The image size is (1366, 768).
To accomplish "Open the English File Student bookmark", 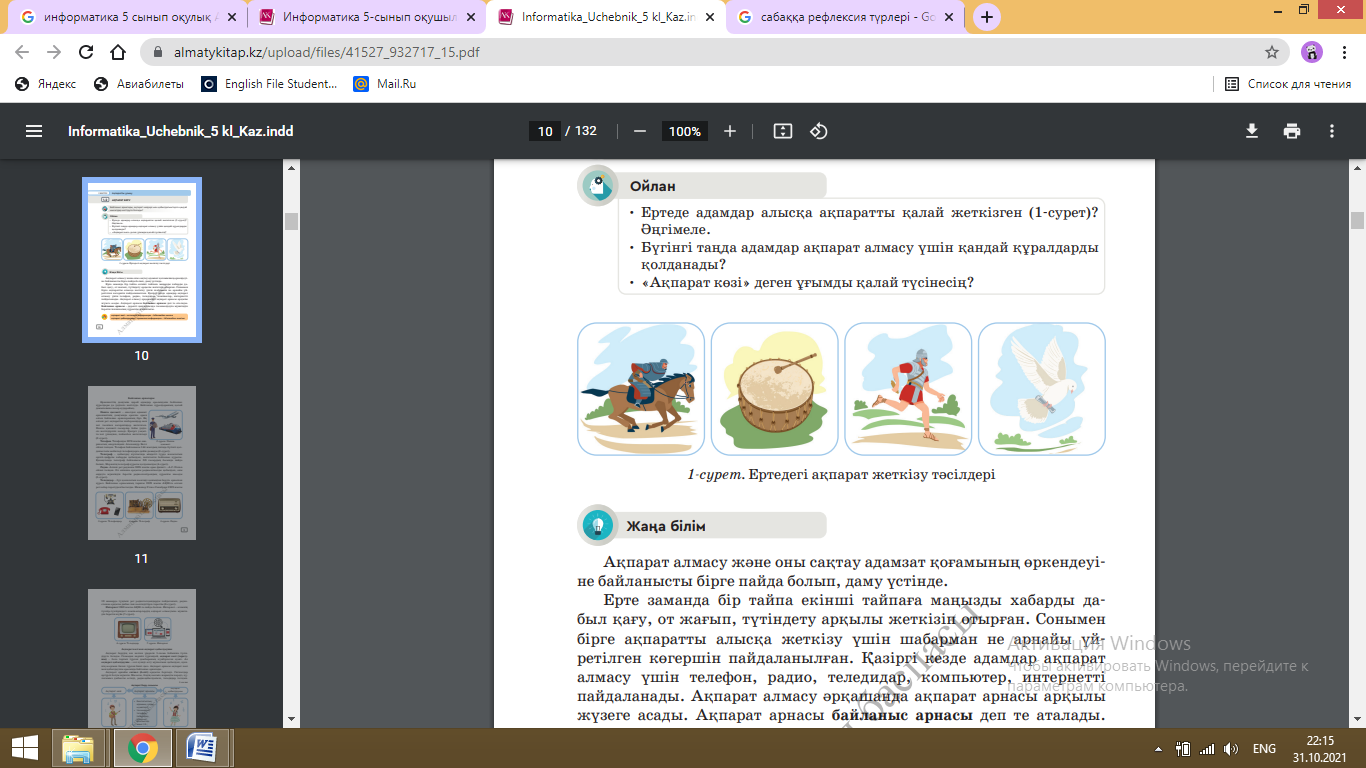I will (x=270, y=84).
